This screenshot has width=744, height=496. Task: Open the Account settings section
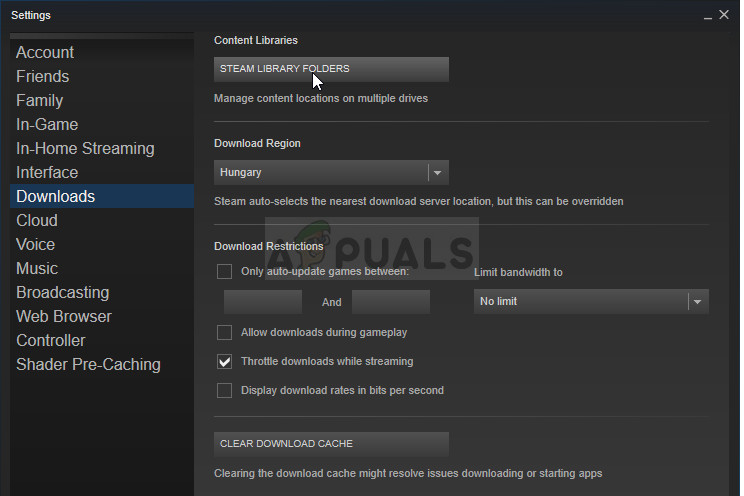pyautogui.click(x=45, y=52)
